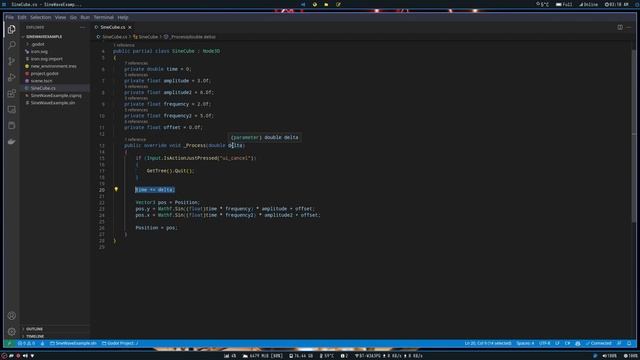
Task: Close the SineCube.cs tab
Action: point(130,27)
